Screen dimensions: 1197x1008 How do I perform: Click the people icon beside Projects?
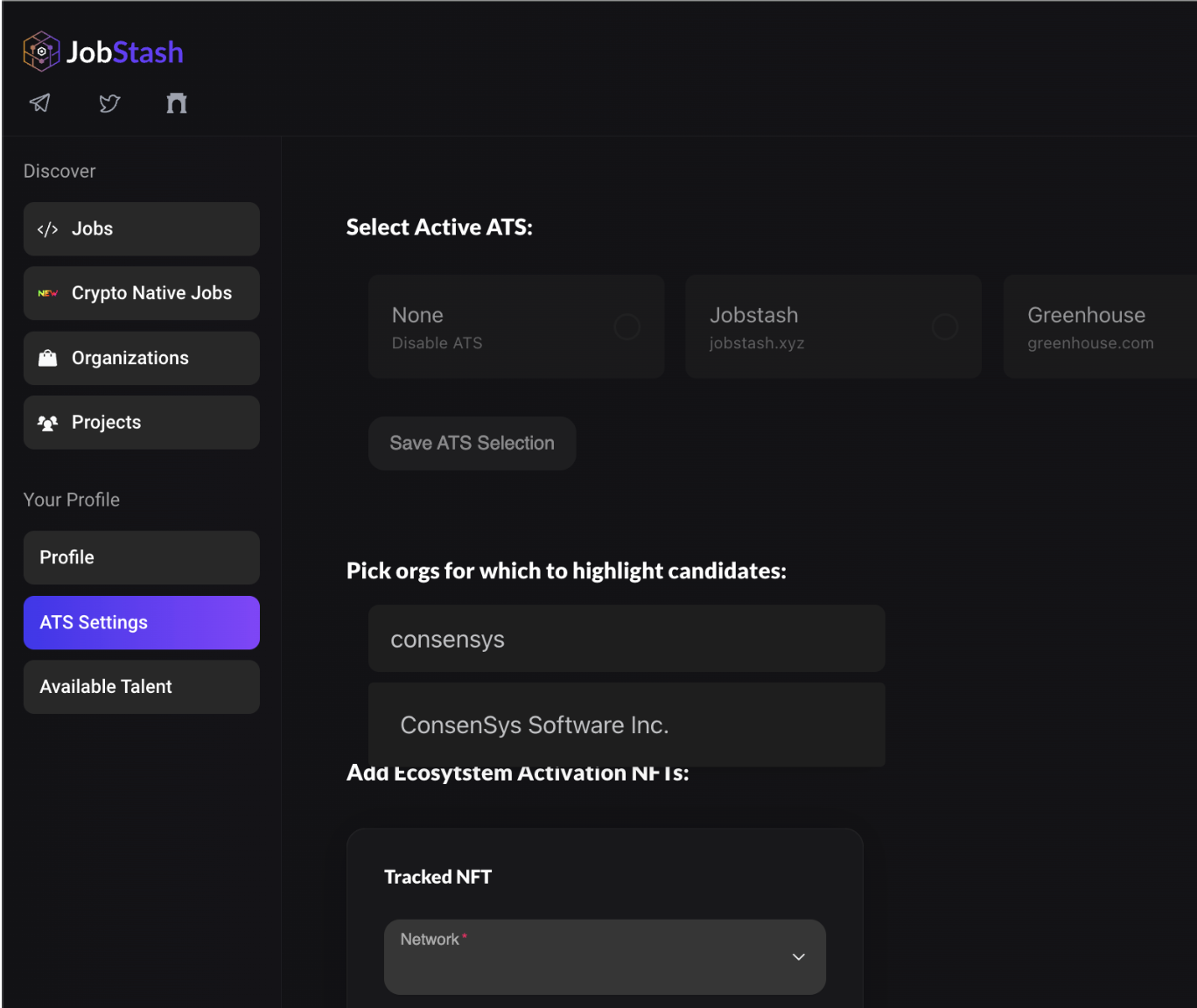47,423
